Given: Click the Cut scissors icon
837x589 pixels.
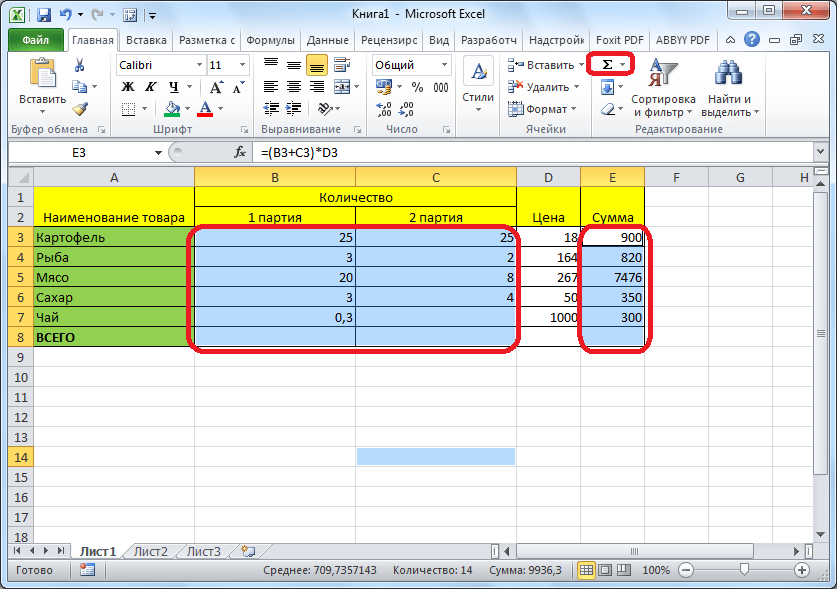Looking at the screenshot, I should click(80, 66).
